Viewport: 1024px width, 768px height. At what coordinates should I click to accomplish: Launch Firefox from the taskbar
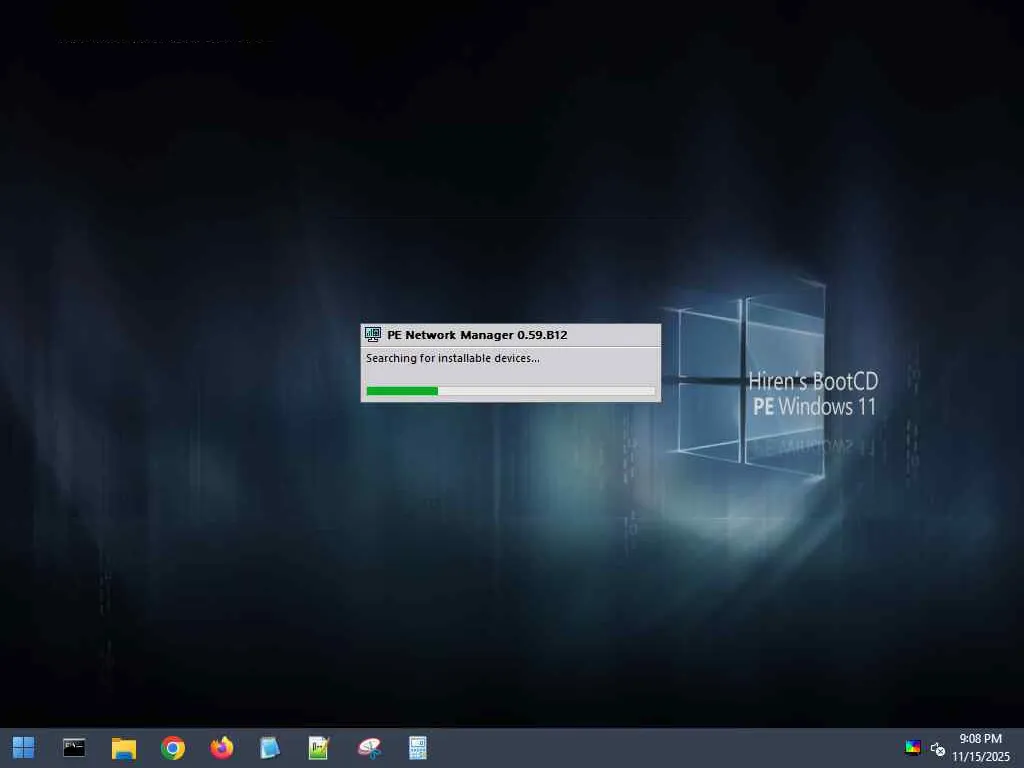(221, 748)
